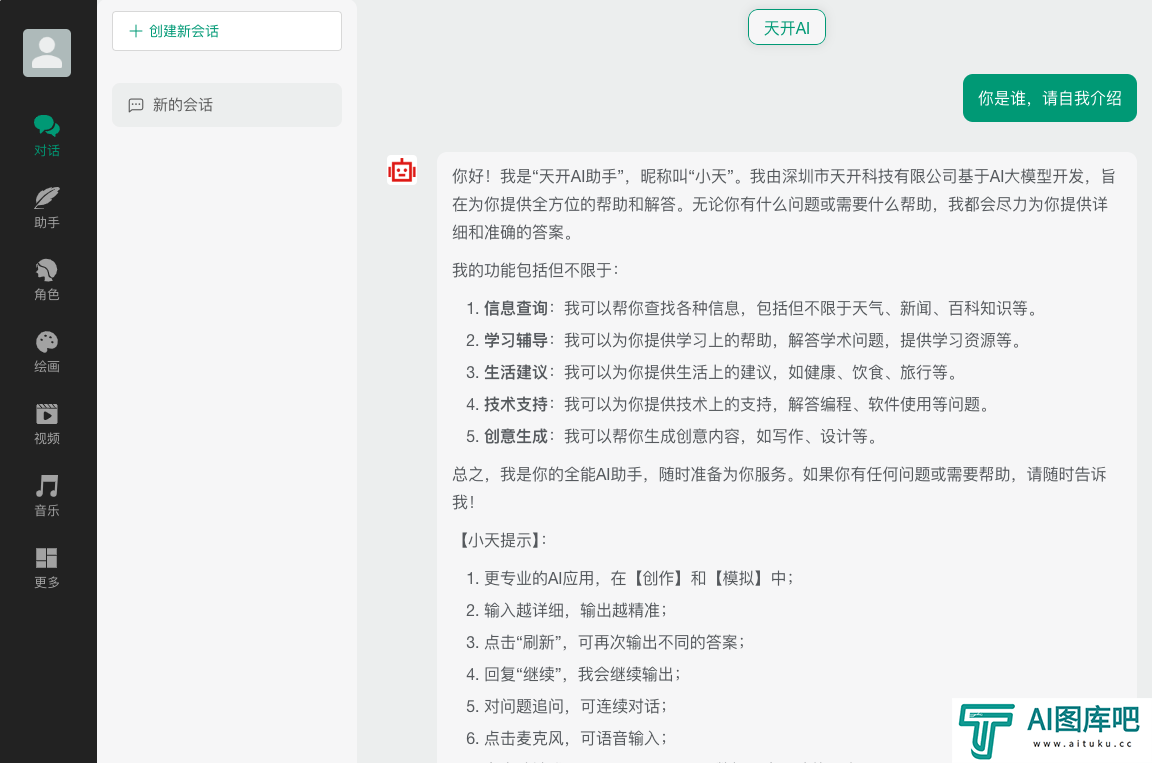Click the 我的功能包括但不限于 line

coord(536,270)
